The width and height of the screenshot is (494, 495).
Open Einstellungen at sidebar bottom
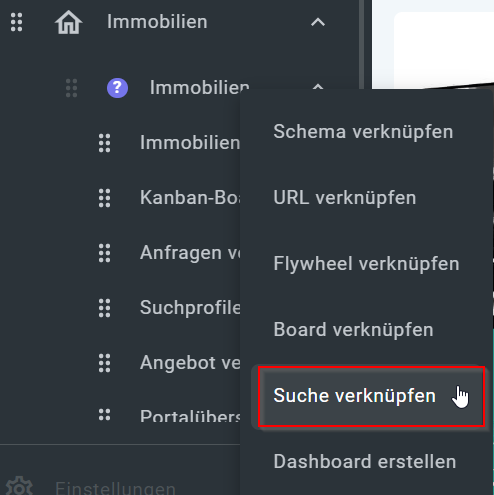(x=115, y=487)
